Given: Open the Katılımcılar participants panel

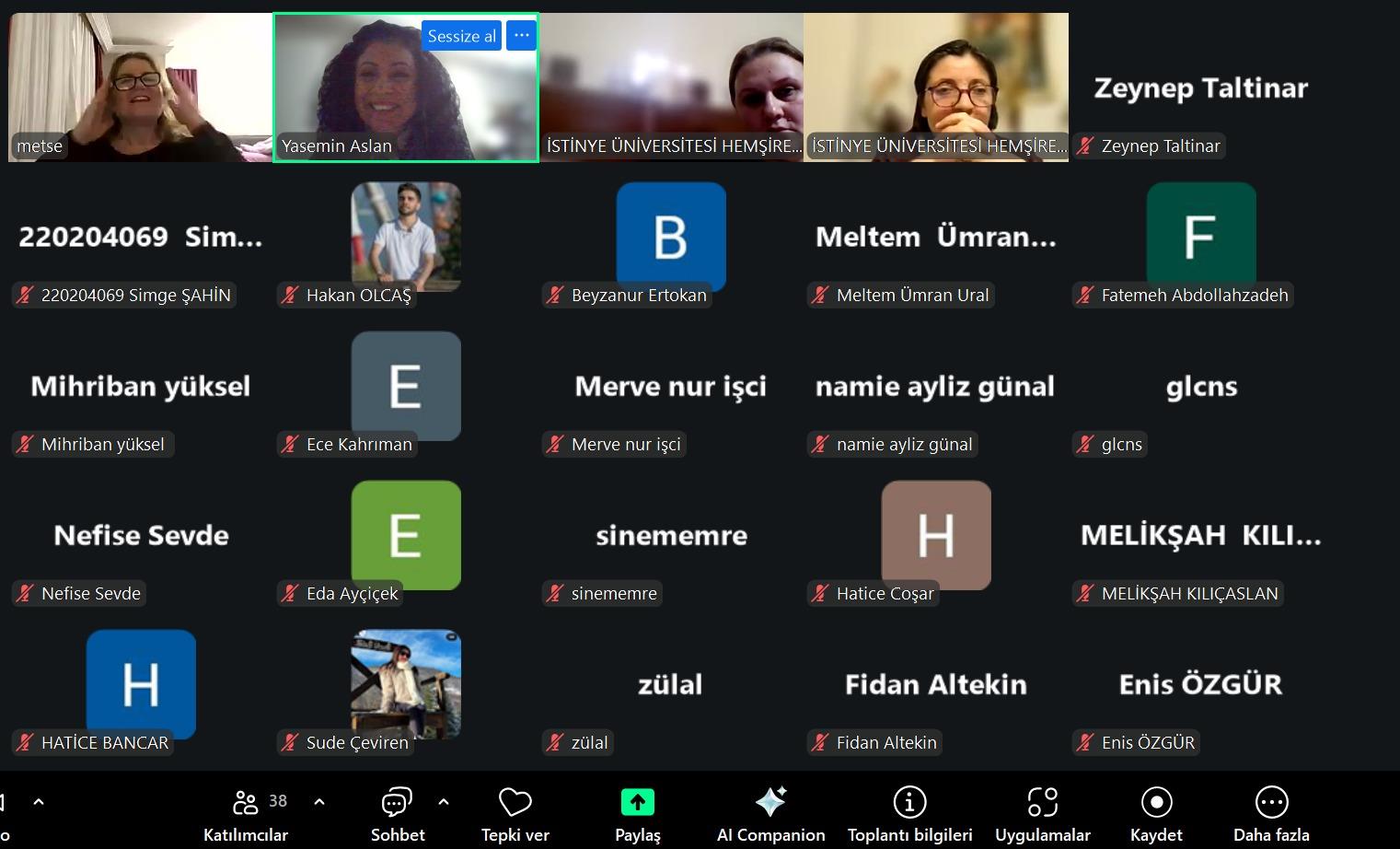Looking at the screenshot, I should pyautogui.click(x=245, y=813).
